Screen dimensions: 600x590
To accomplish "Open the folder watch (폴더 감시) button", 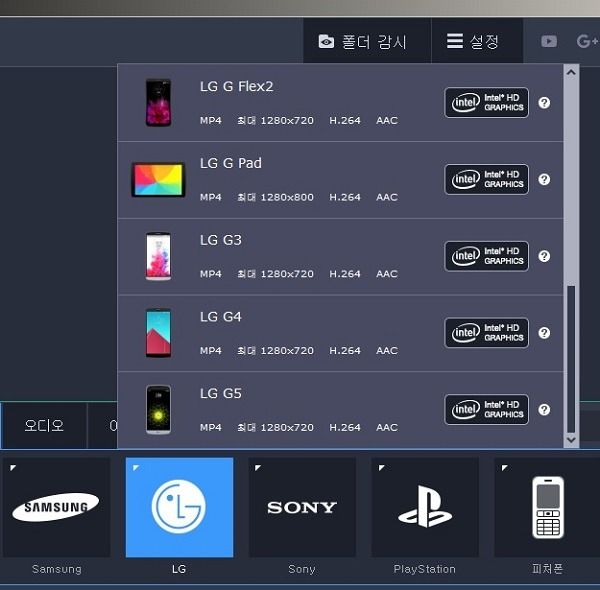I will [x=367, y=41].
